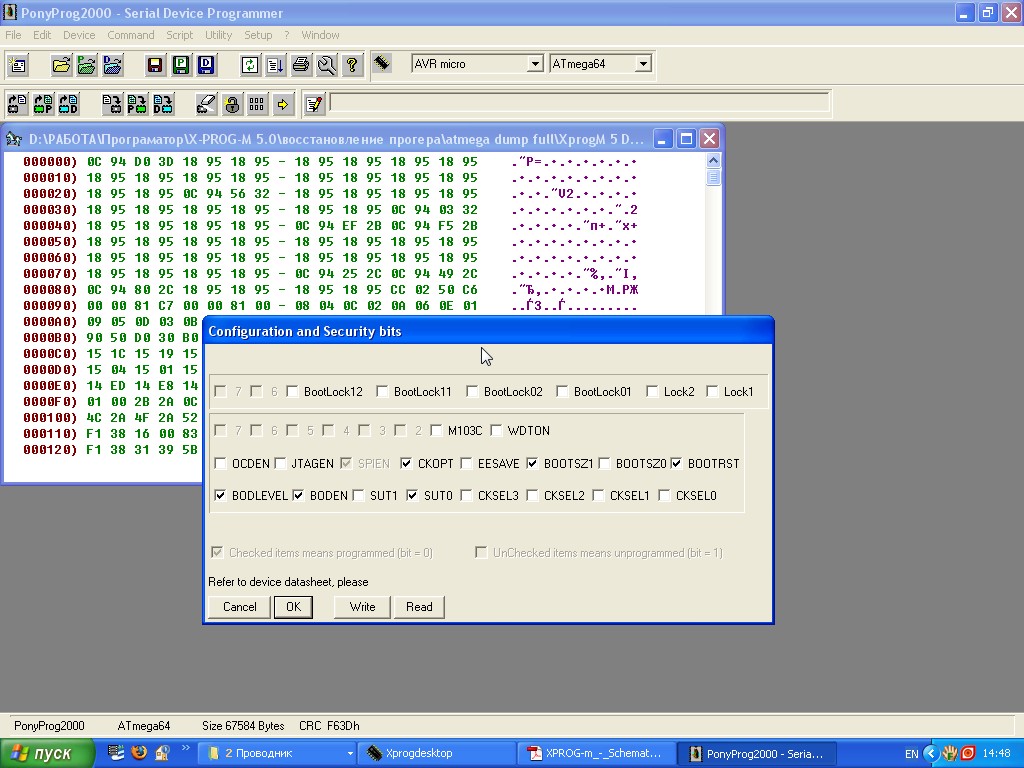
Task: Click the 2 Проводник taskbar group
Action: tap(278, 754)
